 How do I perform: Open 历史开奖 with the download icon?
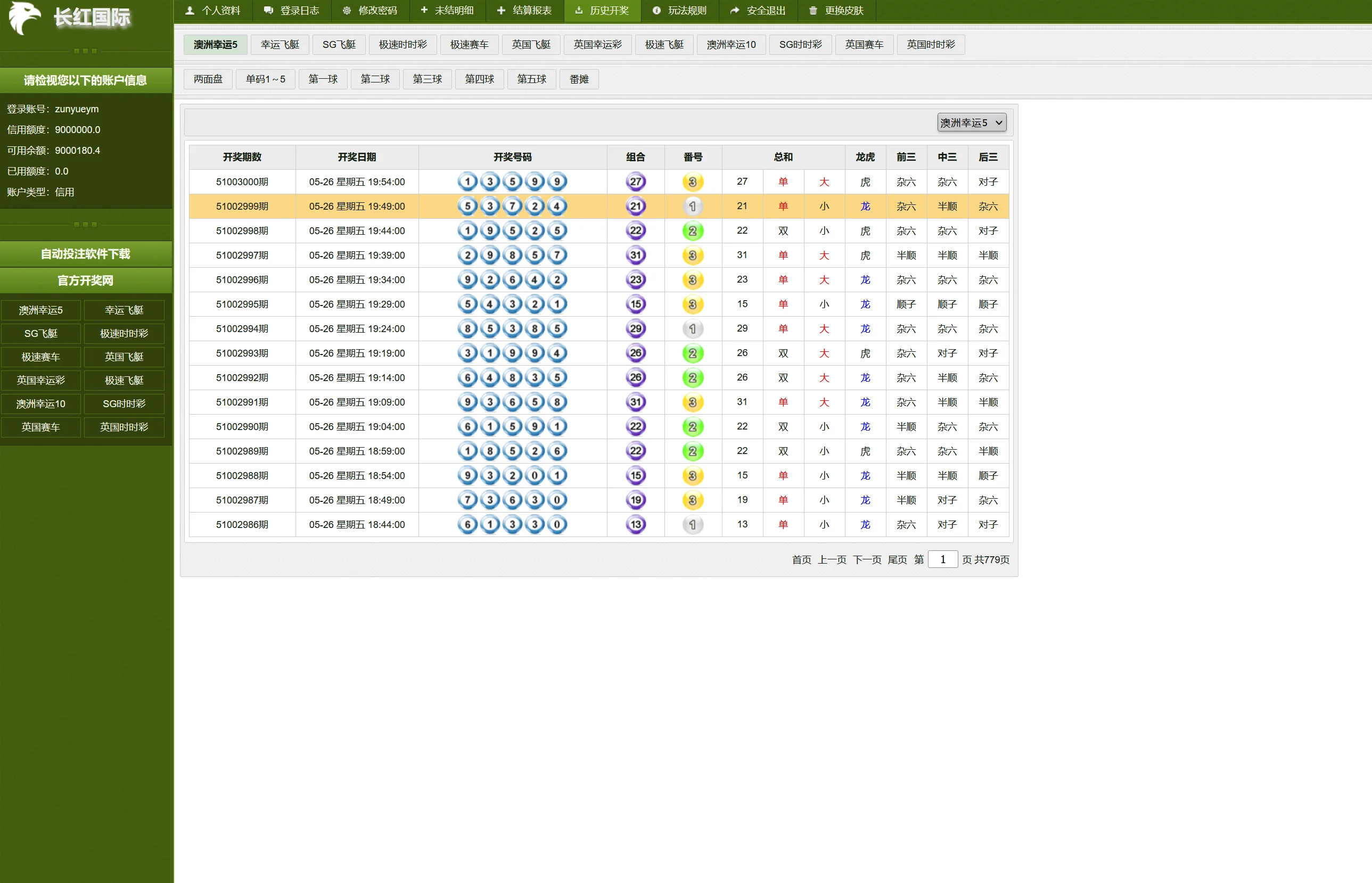(x=602, y=10)
